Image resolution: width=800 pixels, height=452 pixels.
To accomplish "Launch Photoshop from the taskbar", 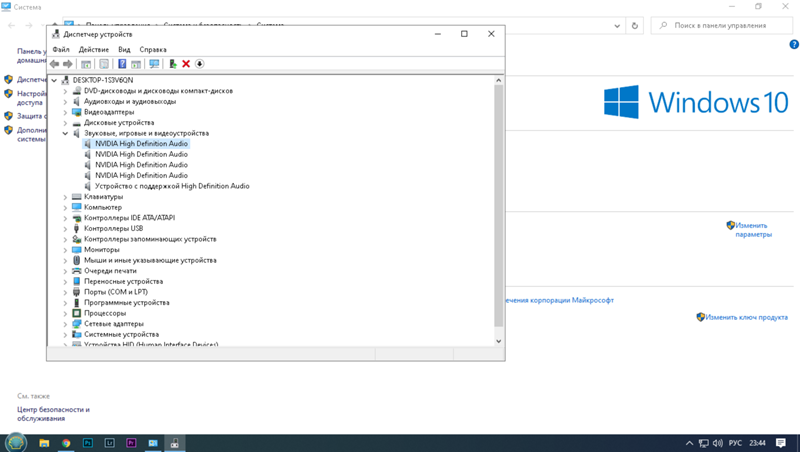I will 88,443.
